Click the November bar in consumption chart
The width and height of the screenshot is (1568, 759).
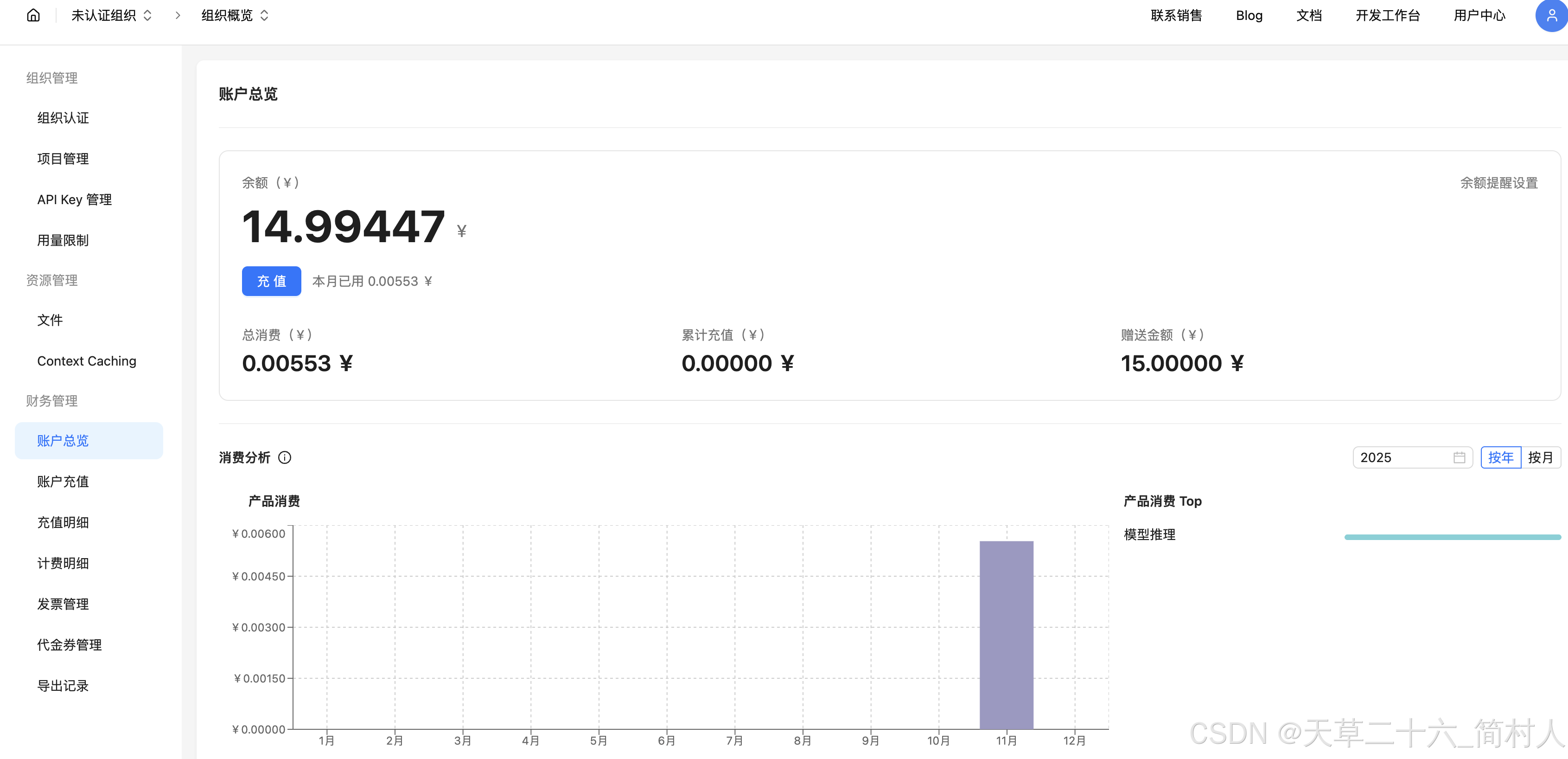pos(1006,634)
